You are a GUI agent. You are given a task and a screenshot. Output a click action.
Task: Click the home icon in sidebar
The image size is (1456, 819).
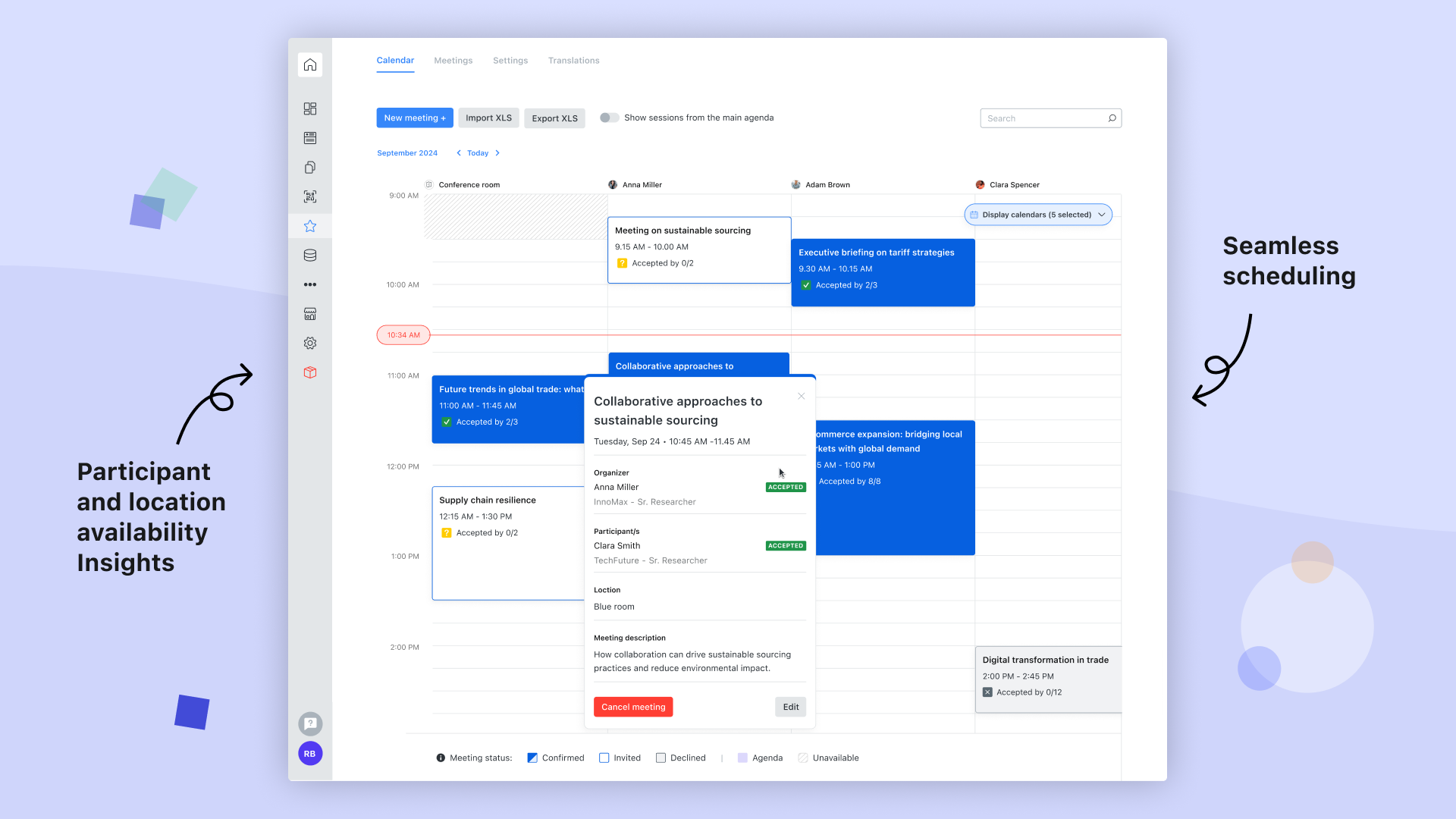pos(310,65)
